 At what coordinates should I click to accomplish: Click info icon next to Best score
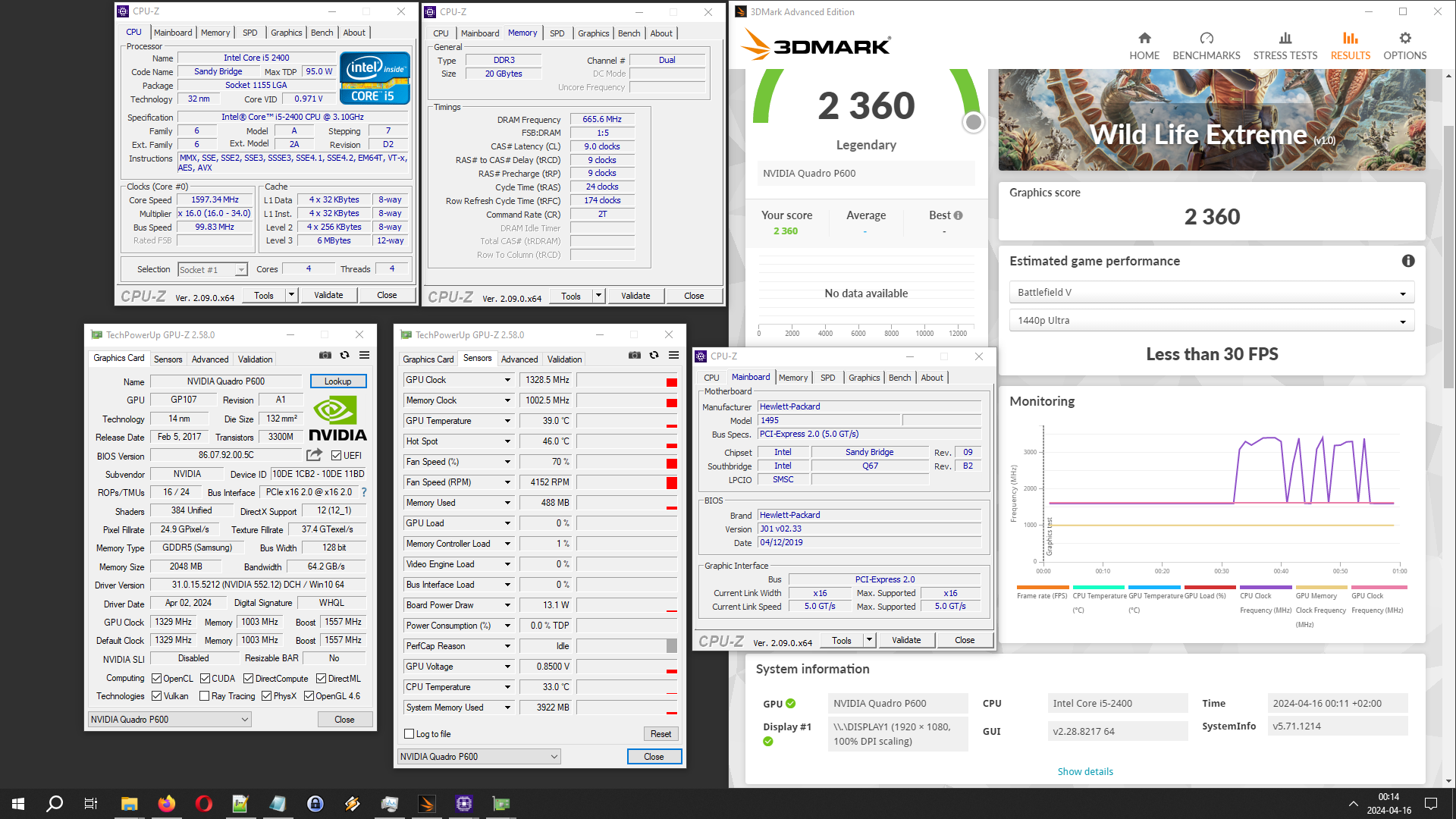pos(959,215)
